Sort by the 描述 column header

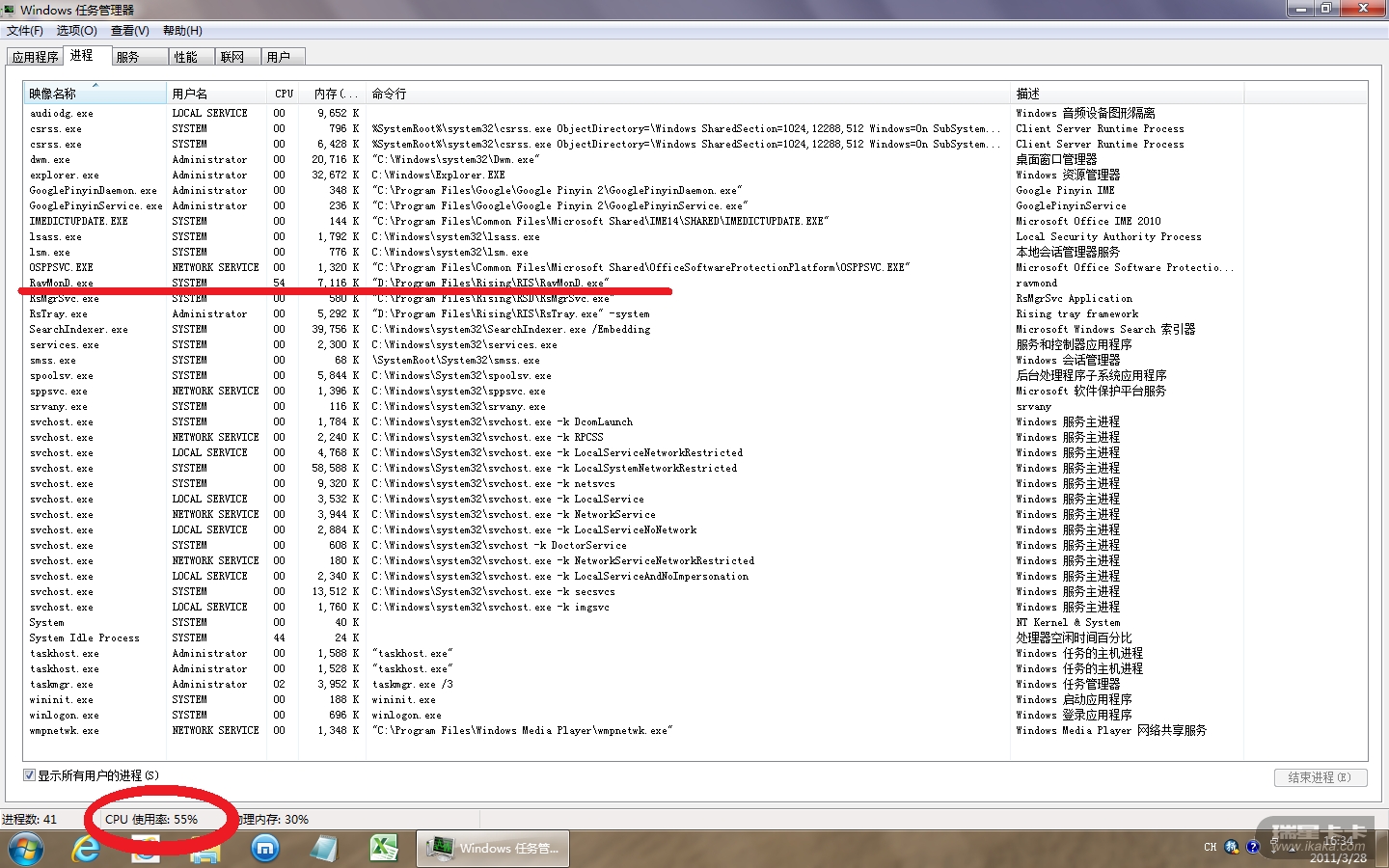point(1128,94)
